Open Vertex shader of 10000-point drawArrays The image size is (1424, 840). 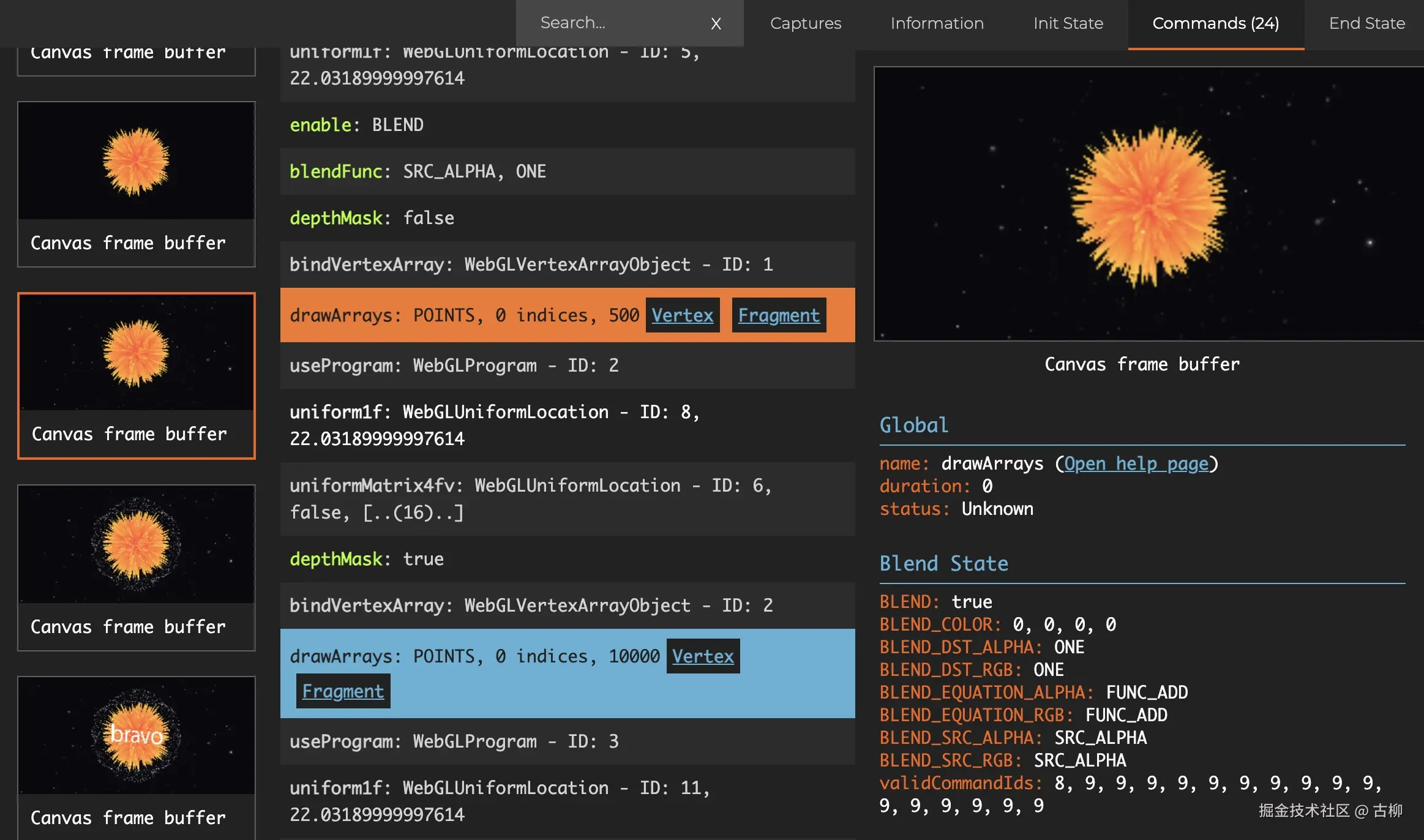702,656
